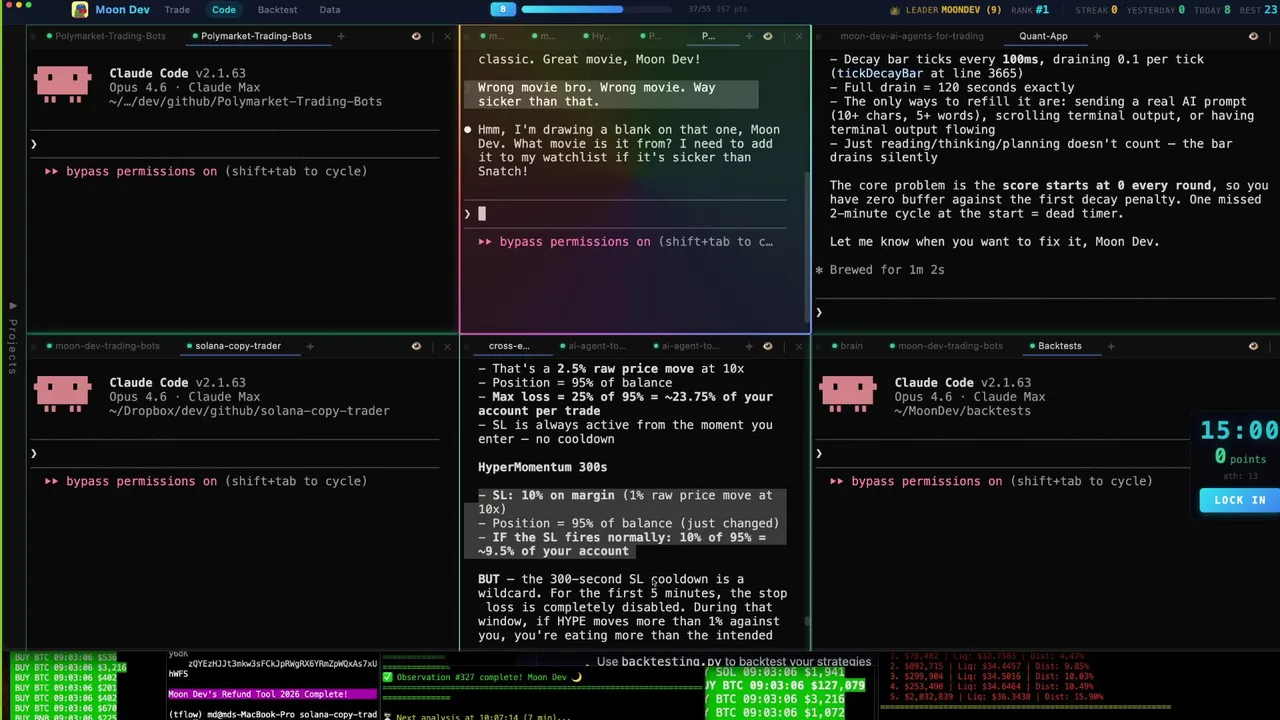1280x720 pixels.
Task: Open the Trade menu tab
Action: click(177, 10)
